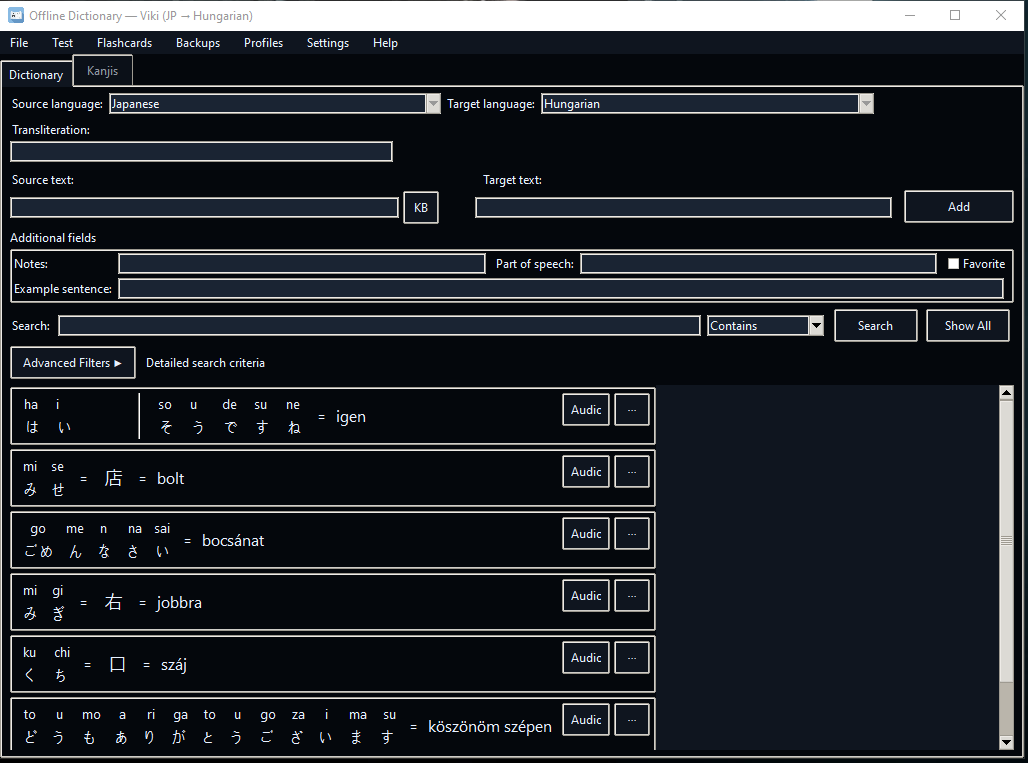Click the word száj
The image size is (1028, 763).
click(x=174, y=665)
